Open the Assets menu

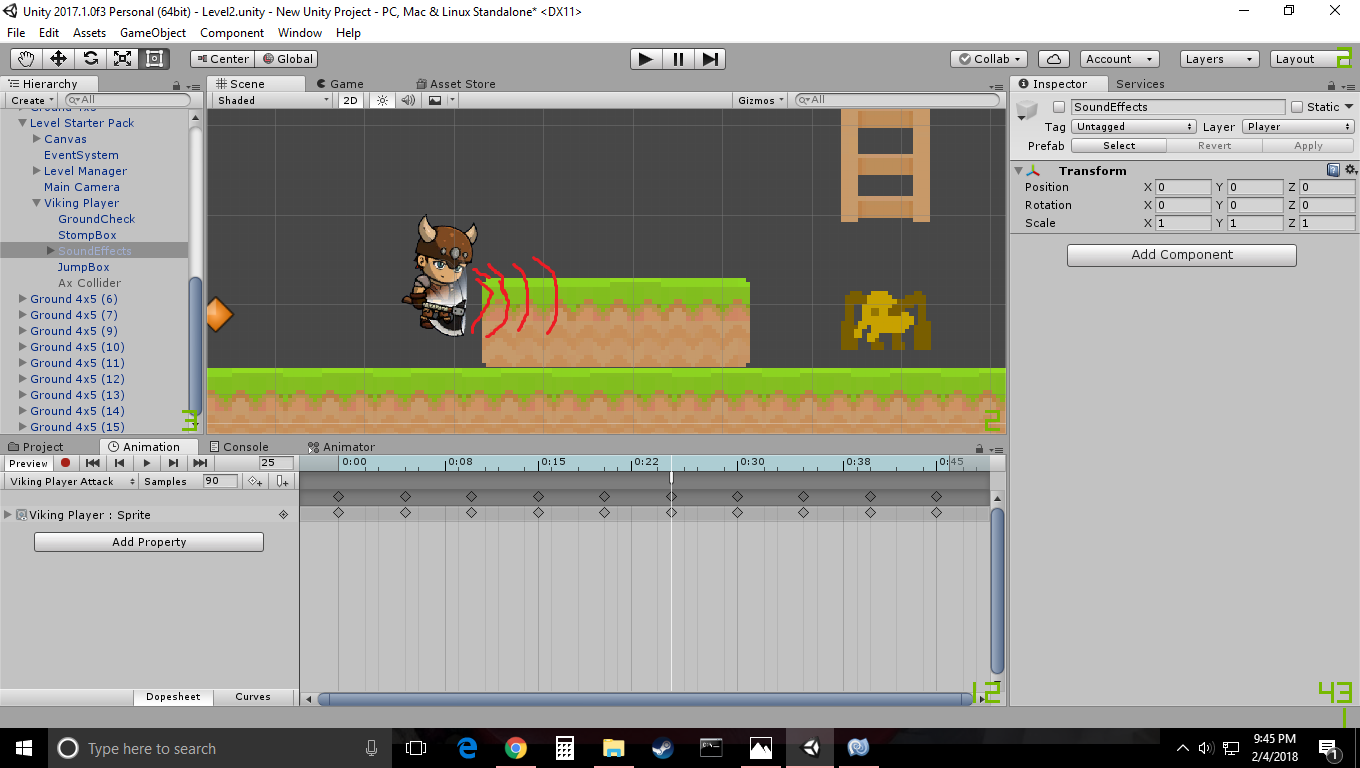[89, 33]
